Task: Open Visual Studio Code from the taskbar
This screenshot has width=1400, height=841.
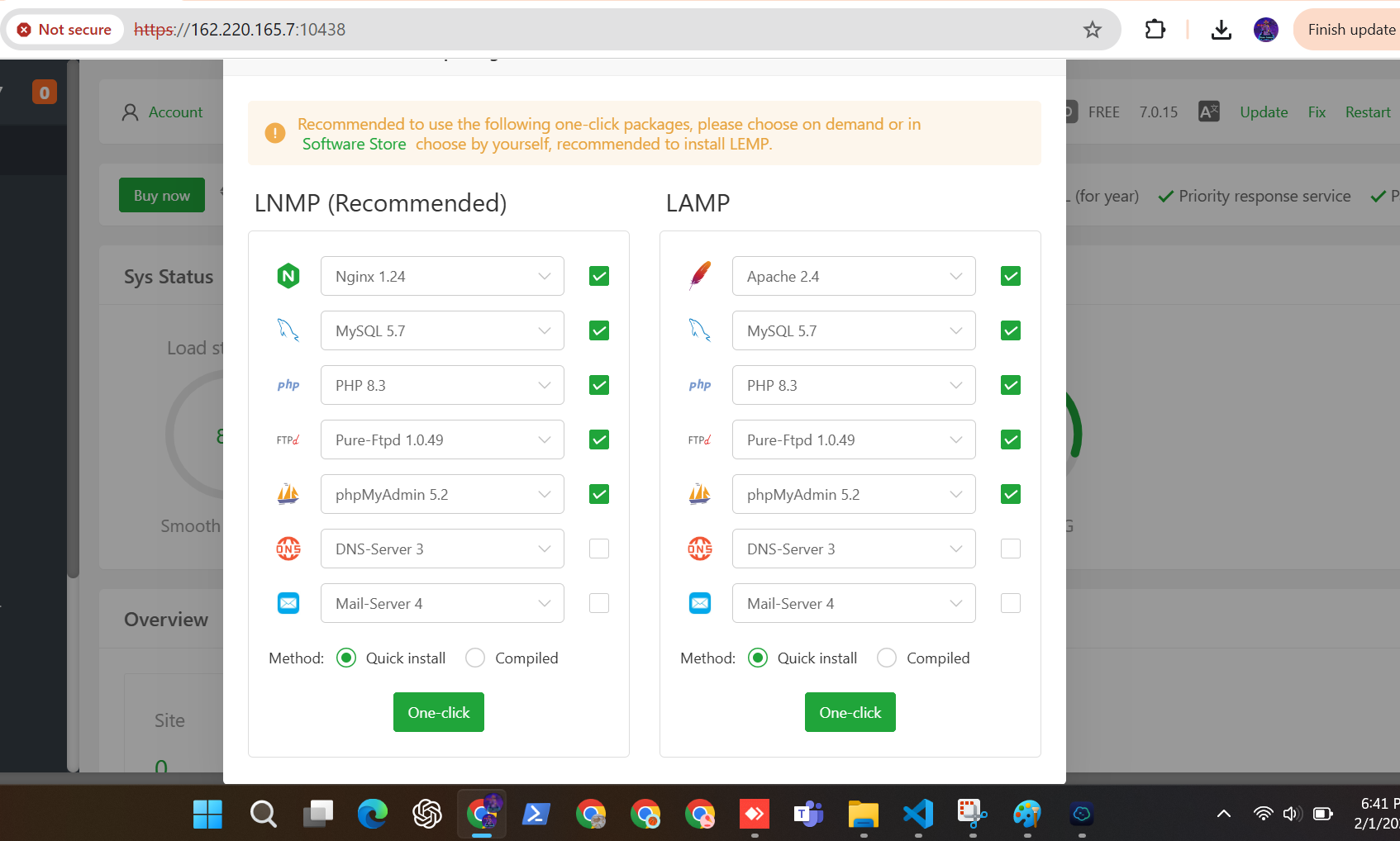Action: coord(918,815)
